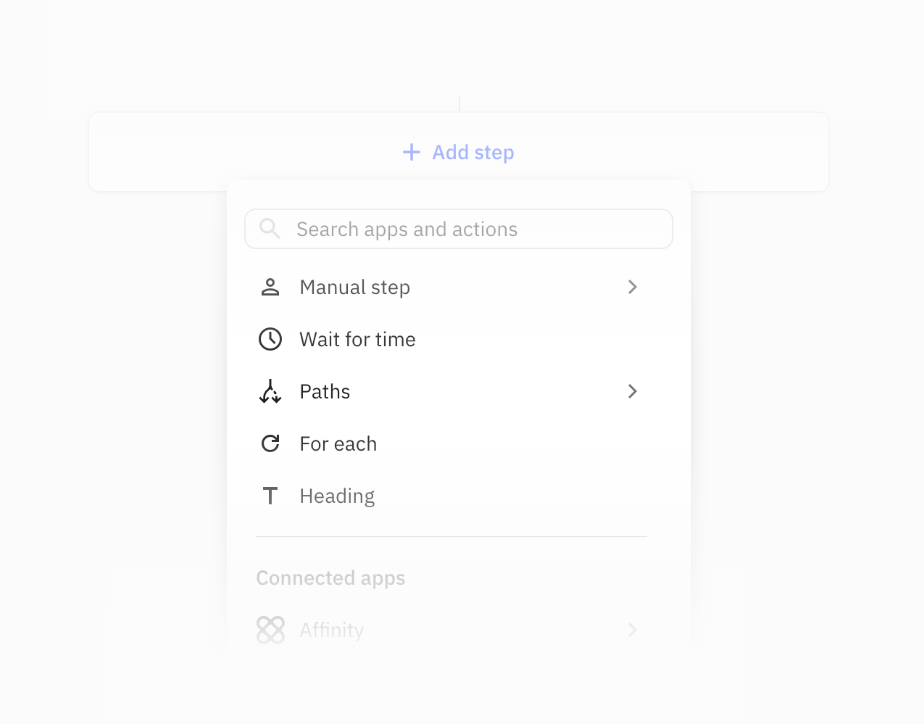This screenshot has height=724, width=924.
Task: Click the For each loop icon
Action: click(x=270, y=443)
